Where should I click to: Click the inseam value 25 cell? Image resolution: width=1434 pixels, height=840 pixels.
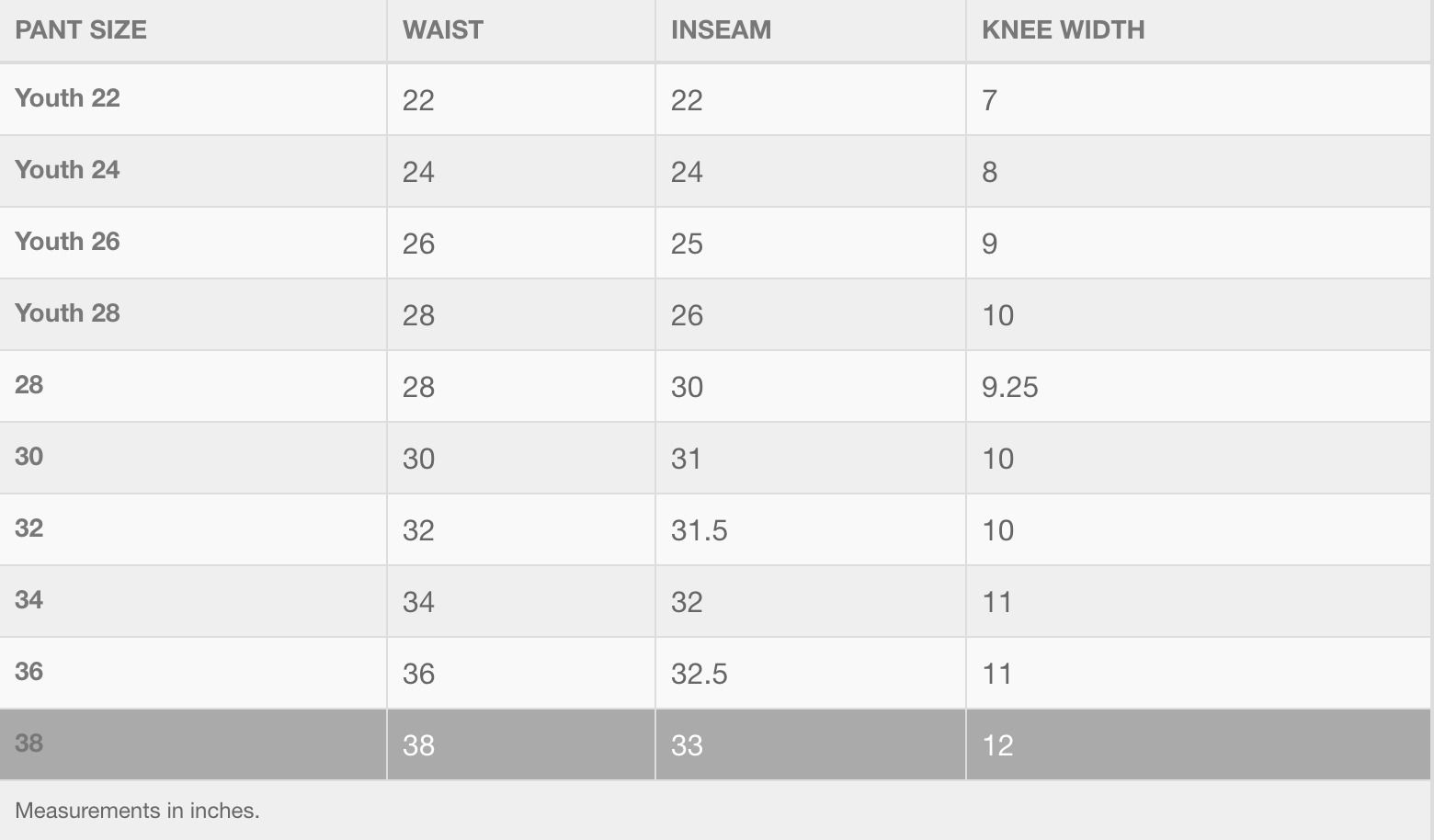688,244
